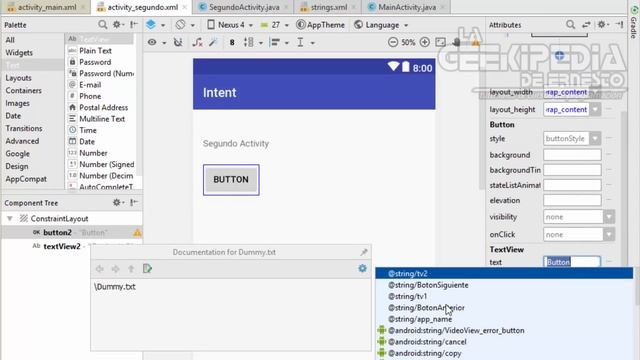640x360 pixels.
Task: Open Attributes settings gear
Action: (602, 25)
